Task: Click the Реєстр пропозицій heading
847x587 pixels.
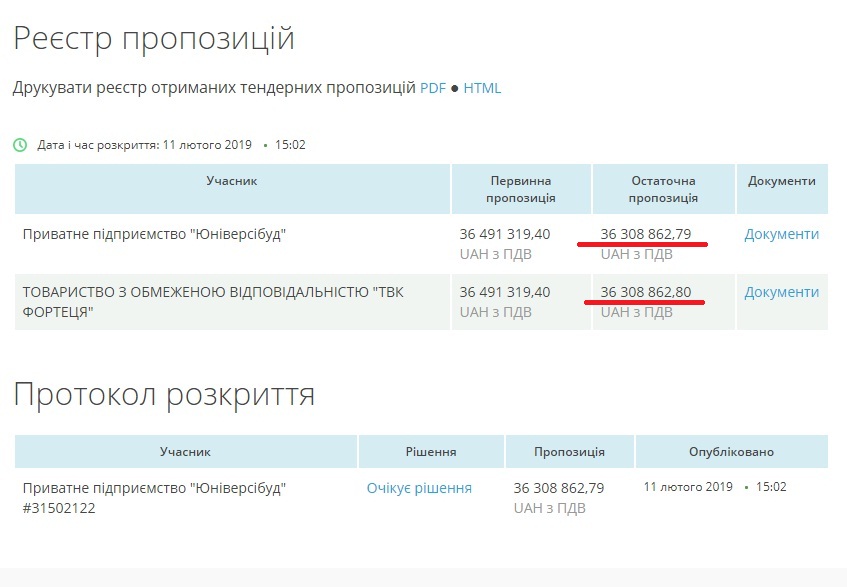Action: pyautogui.click(x=153, y=39)
